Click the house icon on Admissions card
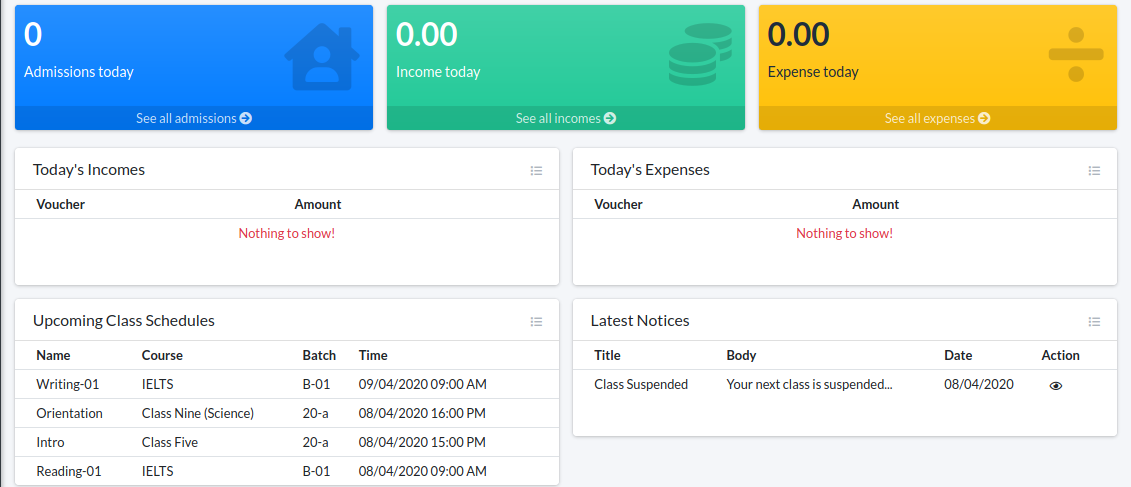Viewport: 1131px width, 487px height. tap(322, 58)
